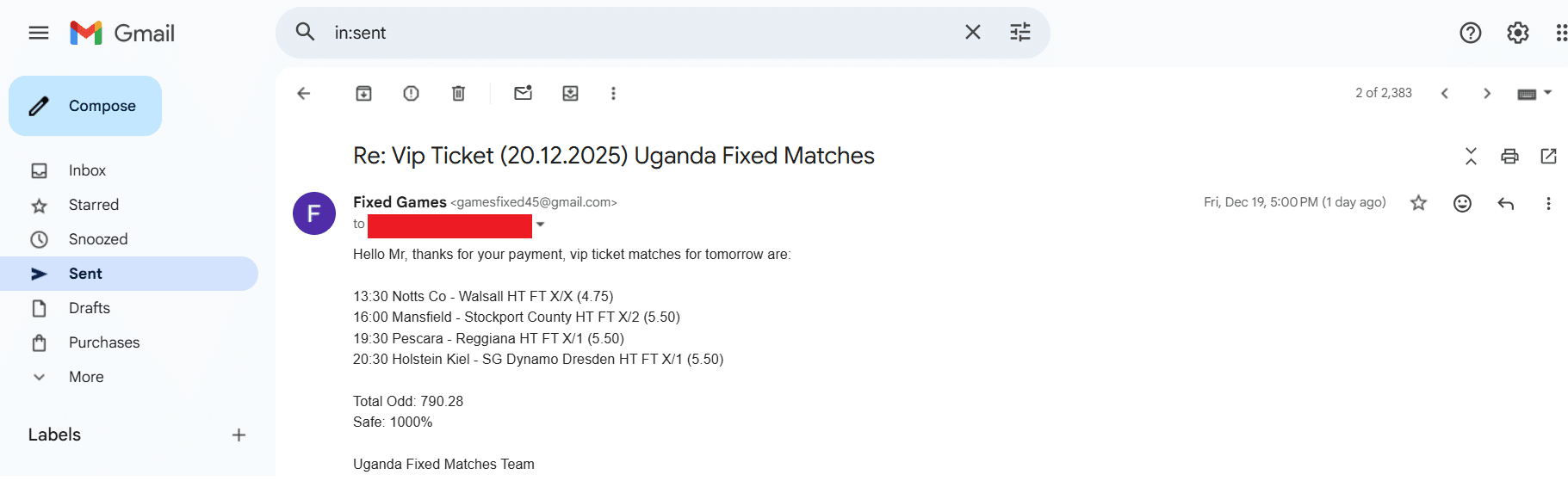Go to Drafts folder
1568x481 pixels.
90,308
